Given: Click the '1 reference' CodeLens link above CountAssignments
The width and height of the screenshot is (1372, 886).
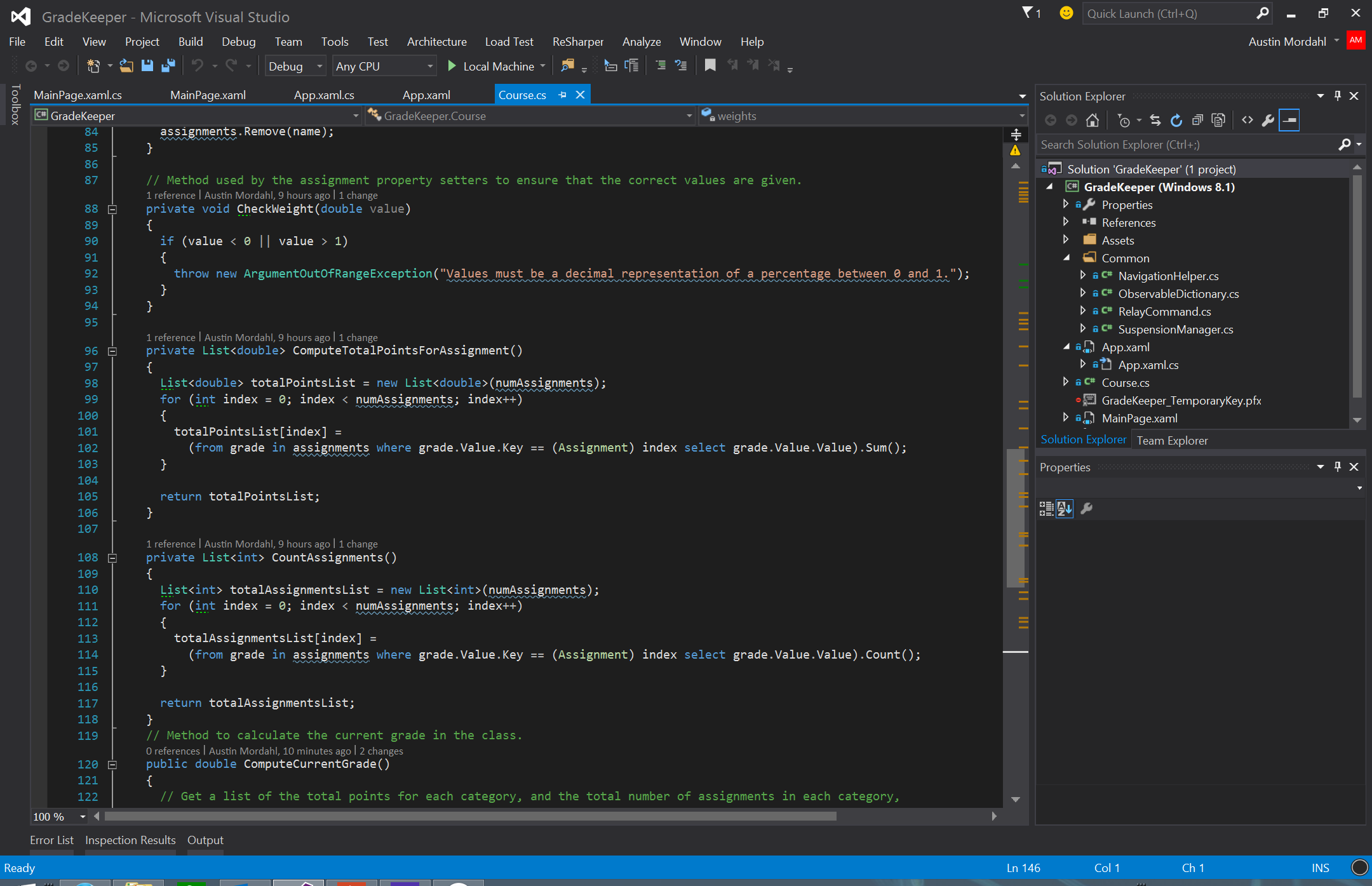Looking at the screenshot, I should [170, 544].
